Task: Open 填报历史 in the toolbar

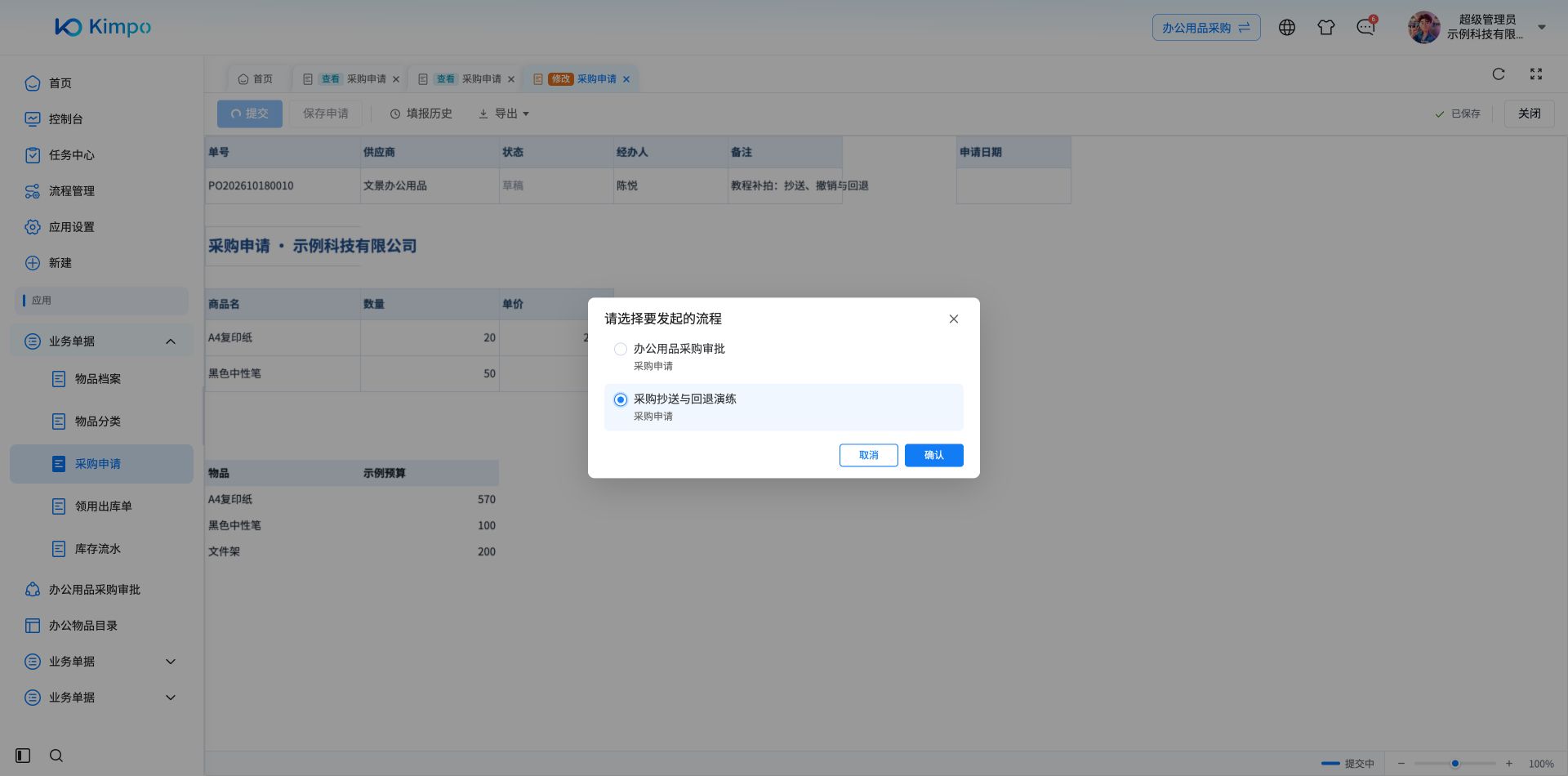Action: point(421,114)
